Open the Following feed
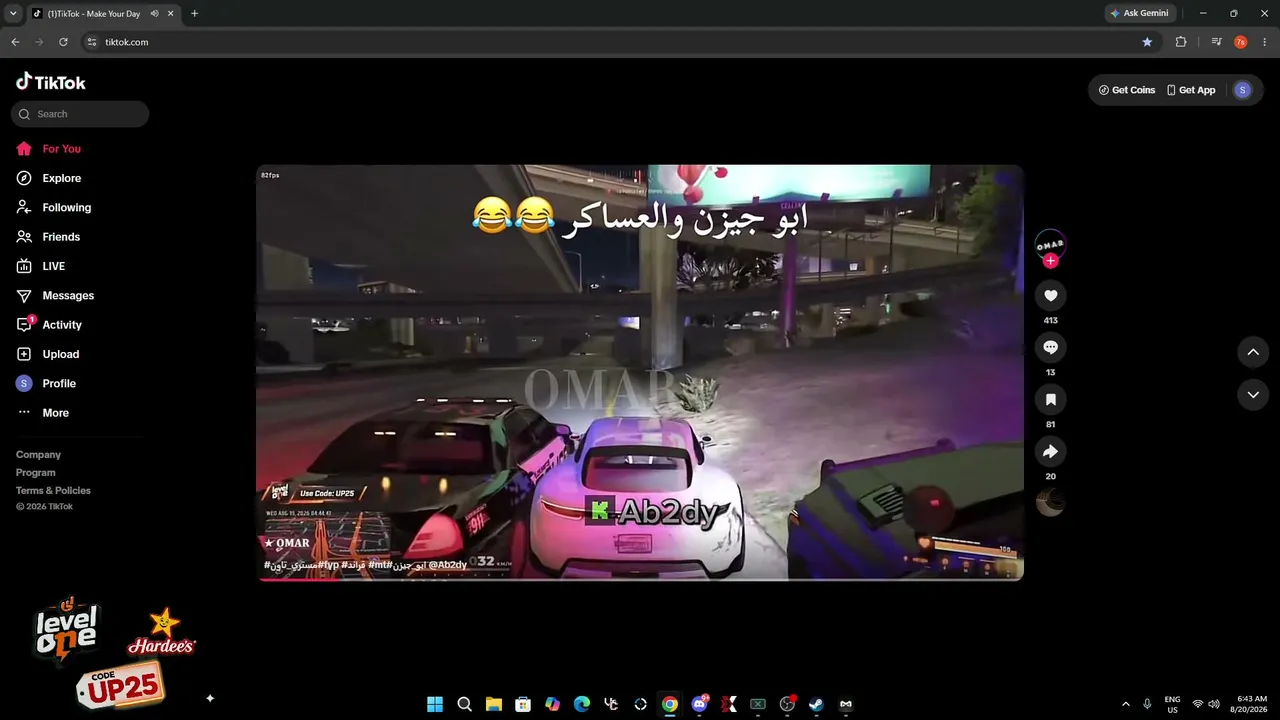 [x=53, y=207]
